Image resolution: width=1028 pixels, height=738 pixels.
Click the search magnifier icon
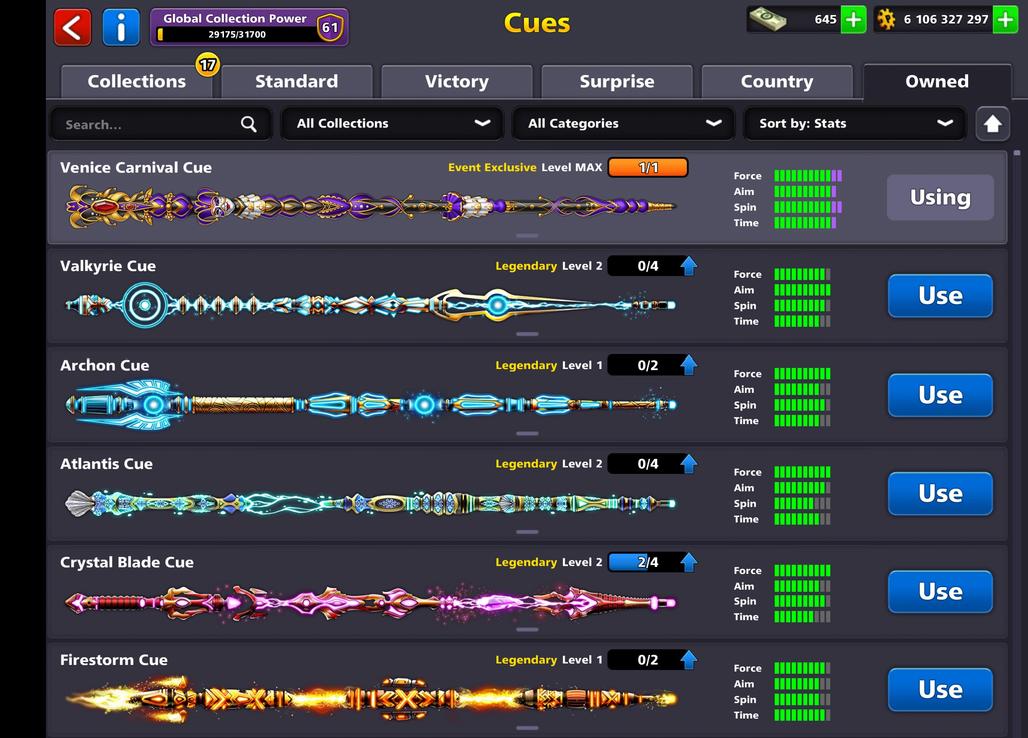(x=248, y=124)
